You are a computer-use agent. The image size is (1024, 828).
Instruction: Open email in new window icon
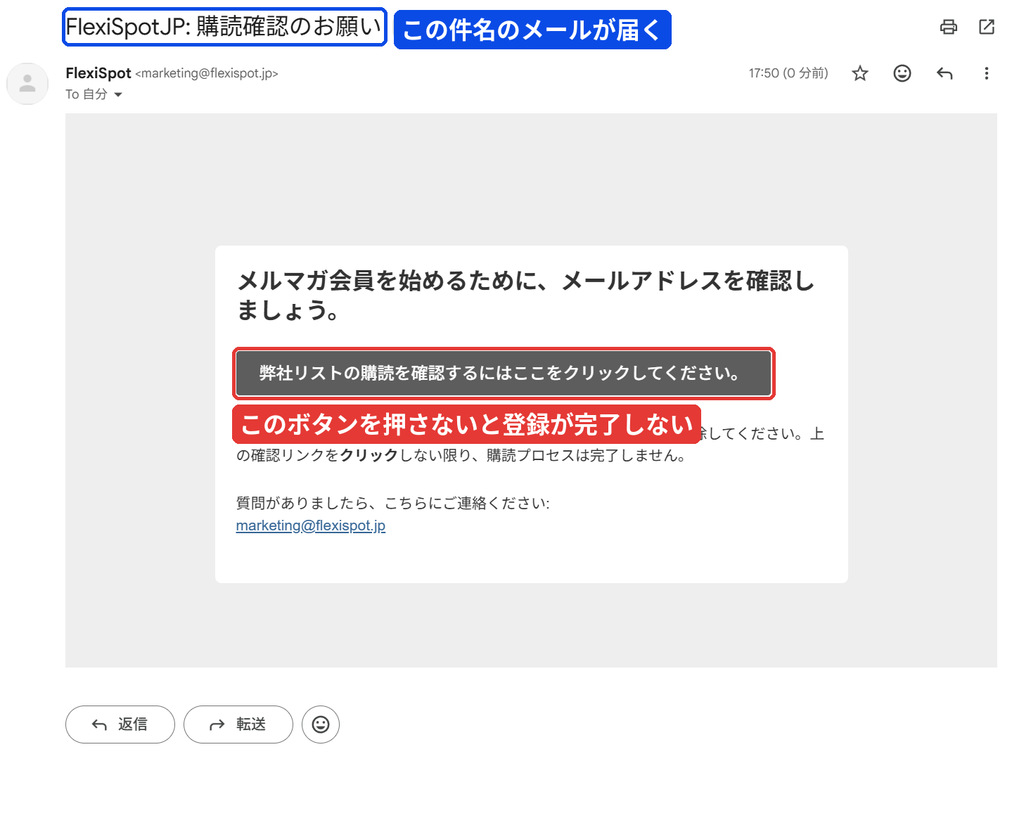click(x=986, y=27)
